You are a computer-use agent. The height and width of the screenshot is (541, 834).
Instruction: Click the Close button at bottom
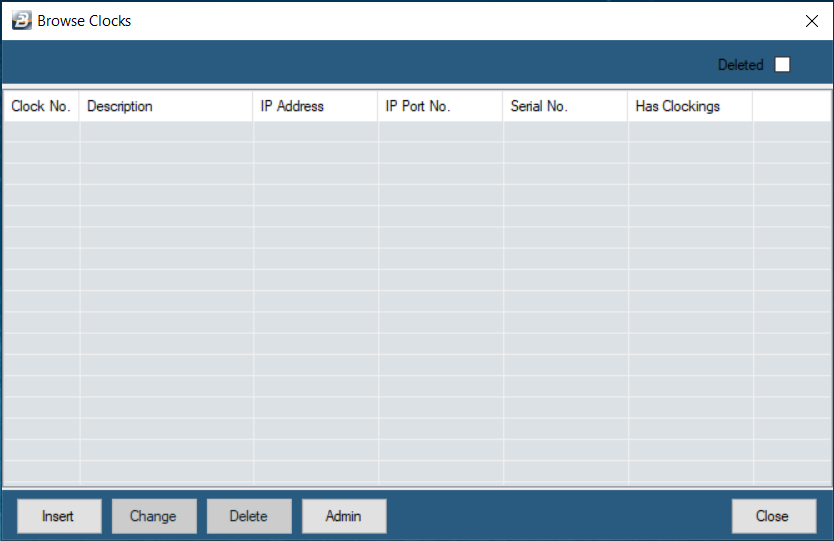point(774,516)
